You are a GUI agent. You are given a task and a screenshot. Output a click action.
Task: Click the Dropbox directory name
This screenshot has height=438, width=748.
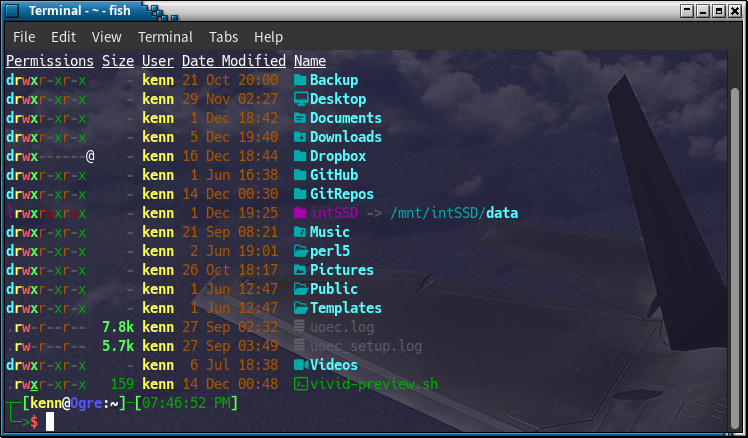pos(338,156)
